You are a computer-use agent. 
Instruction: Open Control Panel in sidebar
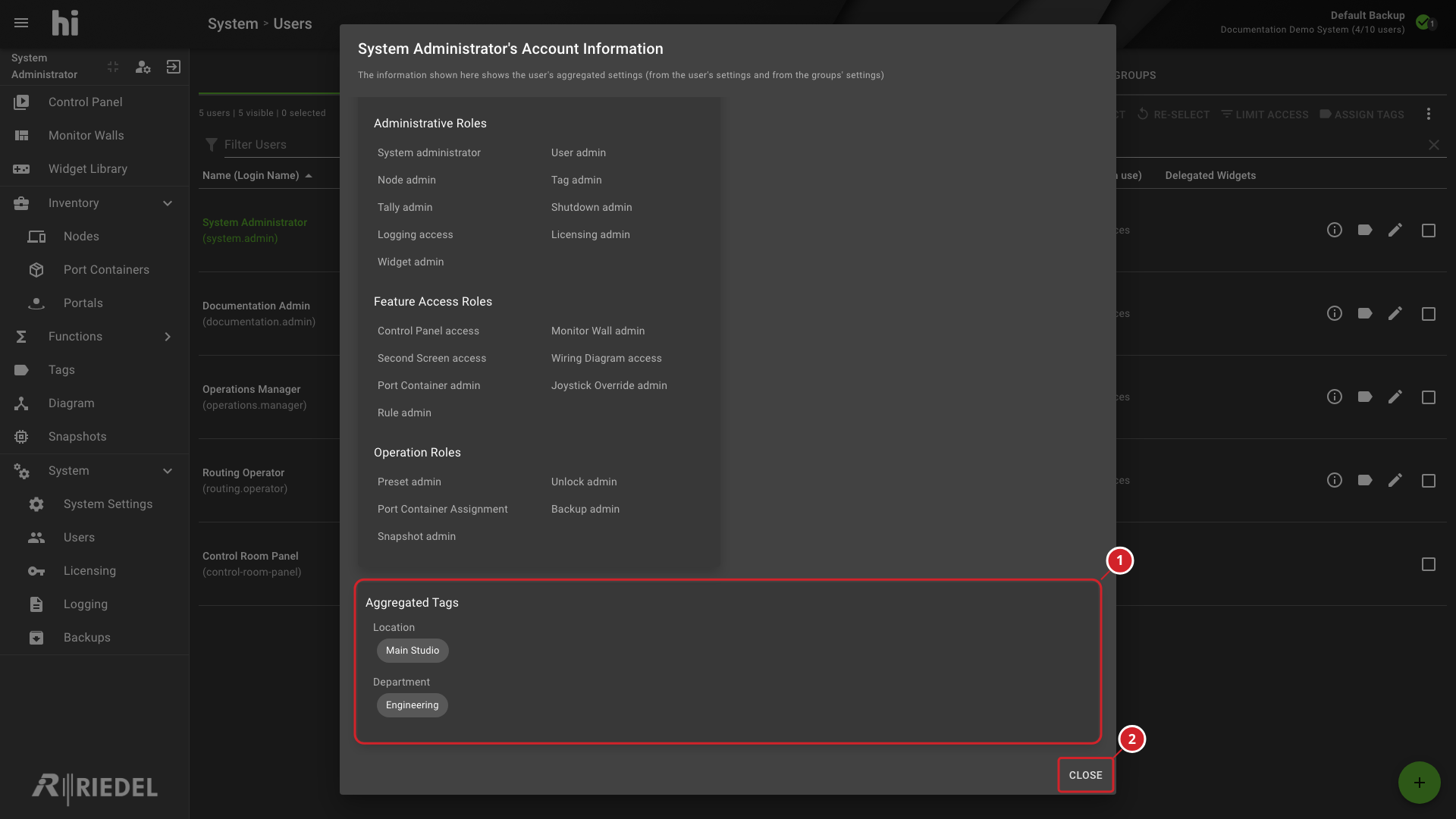(94, 102)
